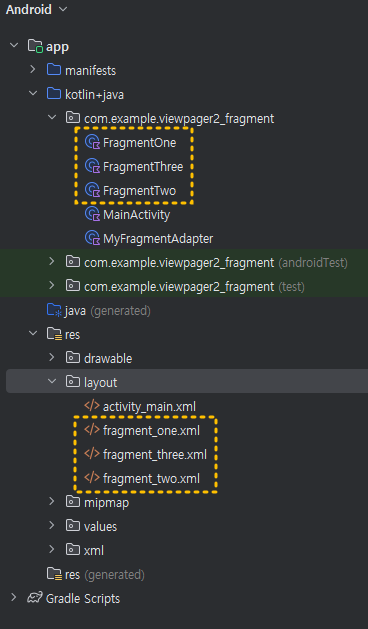Click the fragment_three.xml file icon
368x629 pixels.
pos(92,454)
